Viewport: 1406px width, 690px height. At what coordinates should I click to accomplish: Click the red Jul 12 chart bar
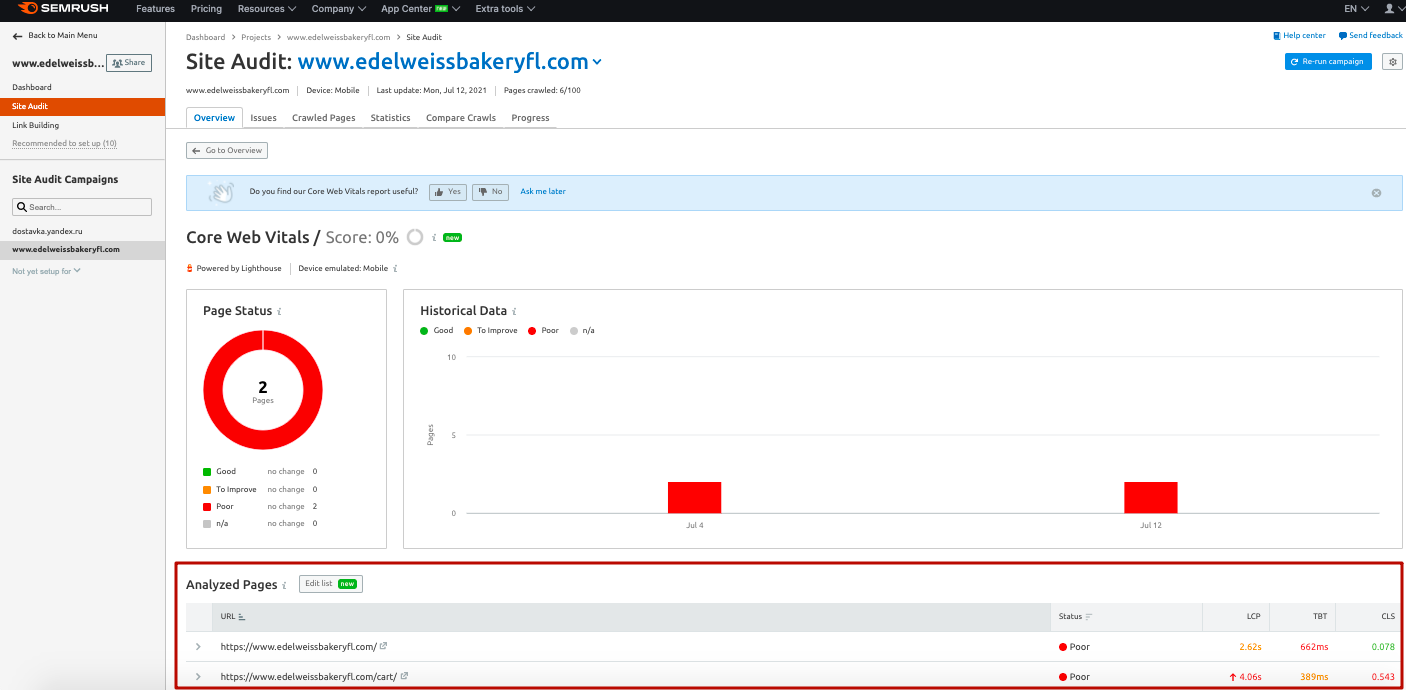coord(1150,497)
